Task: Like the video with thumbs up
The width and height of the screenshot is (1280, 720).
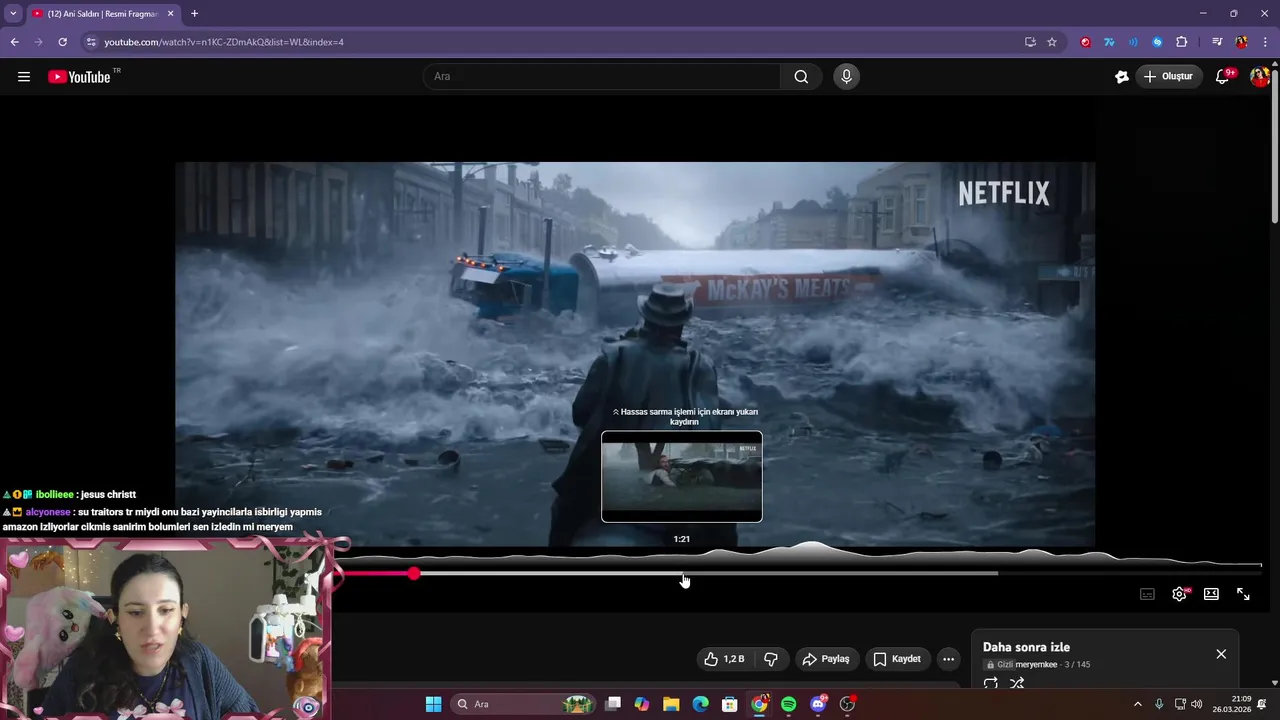Action: pos(724,659)
